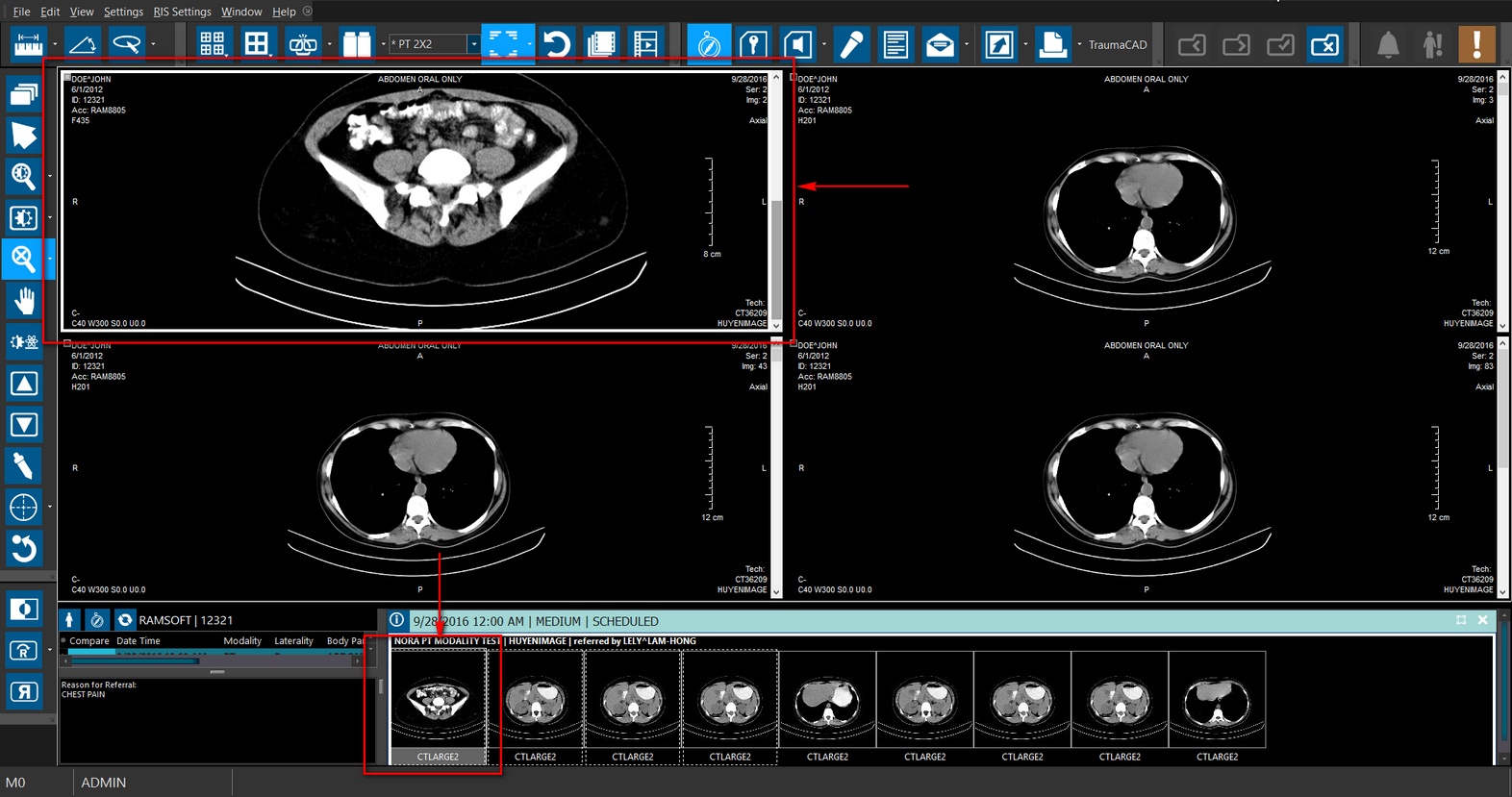Open the Window menu

[x=241, y=12]
